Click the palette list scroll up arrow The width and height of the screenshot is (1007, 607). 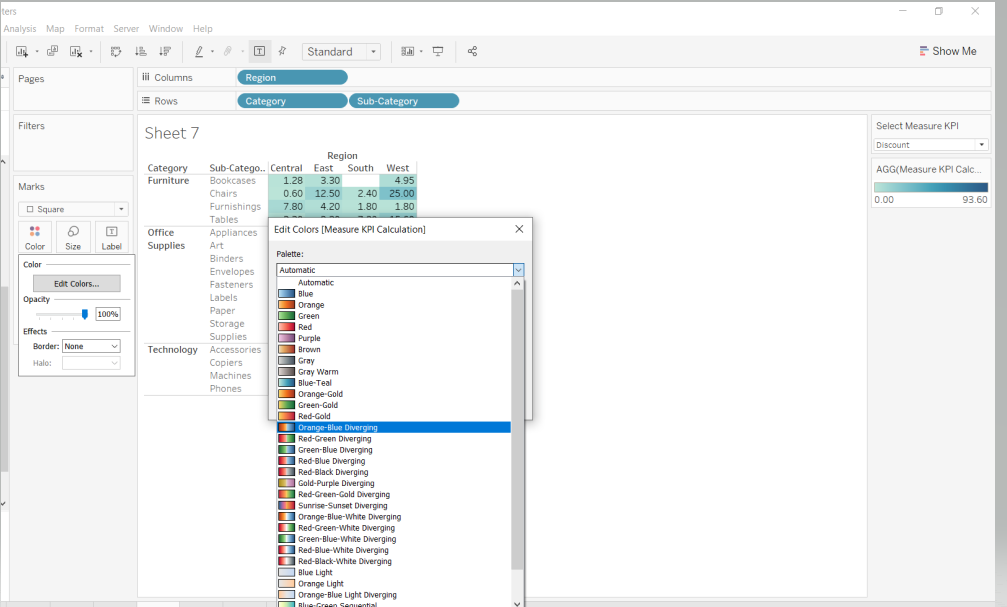click(x=517, y=283)
